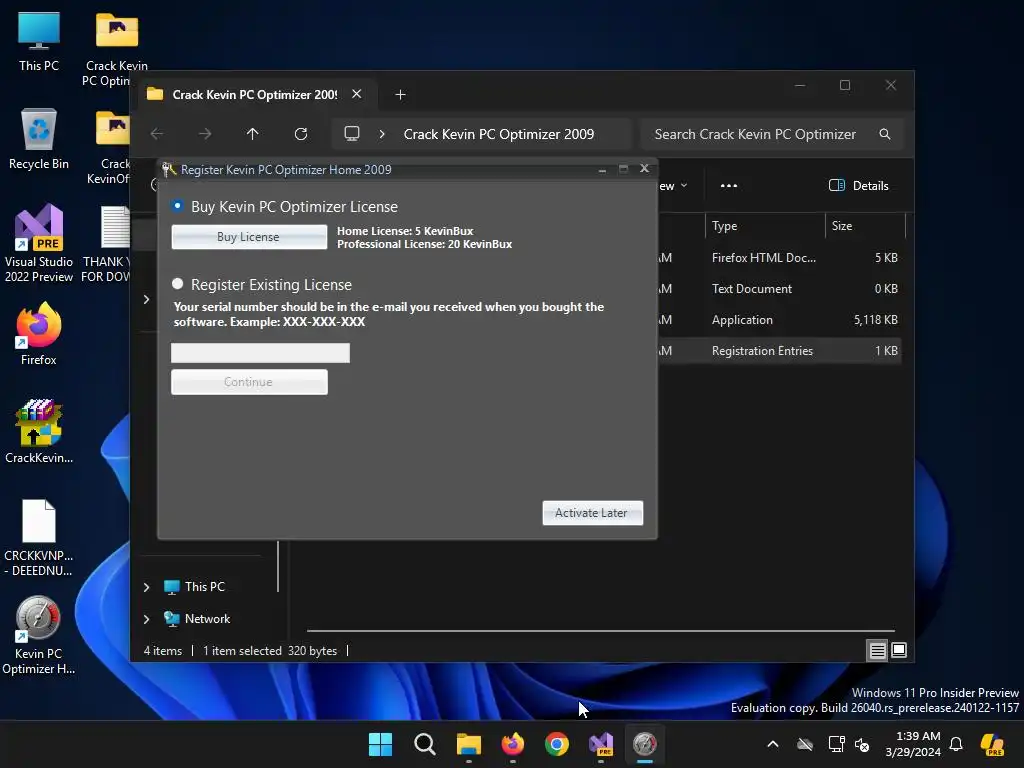Open a new File Explorer tab
Screen dimensions: 1024x768
point(400,95)
